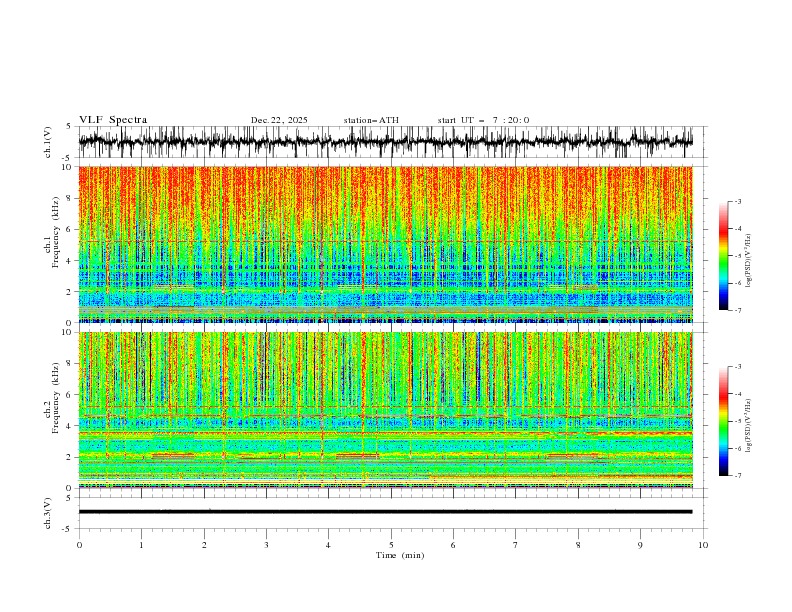Click the "ch.2 Frequency (kHz)" axis label
Viewport: 792px width, 612px height.
pyautogui.click(x=52, y=398)
